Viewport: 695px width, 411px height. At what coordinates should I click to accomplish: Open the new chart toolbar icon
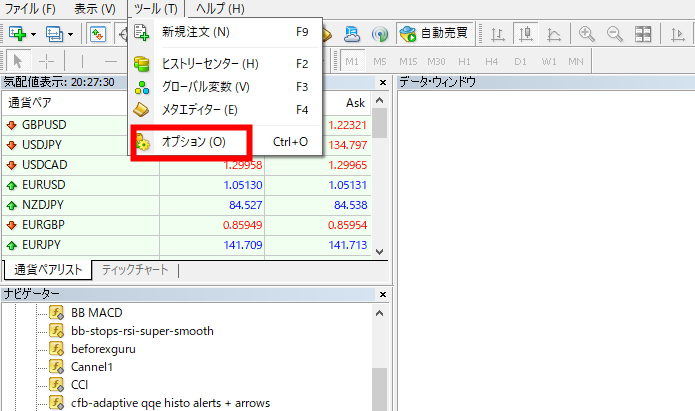click(x=17, y=34)
